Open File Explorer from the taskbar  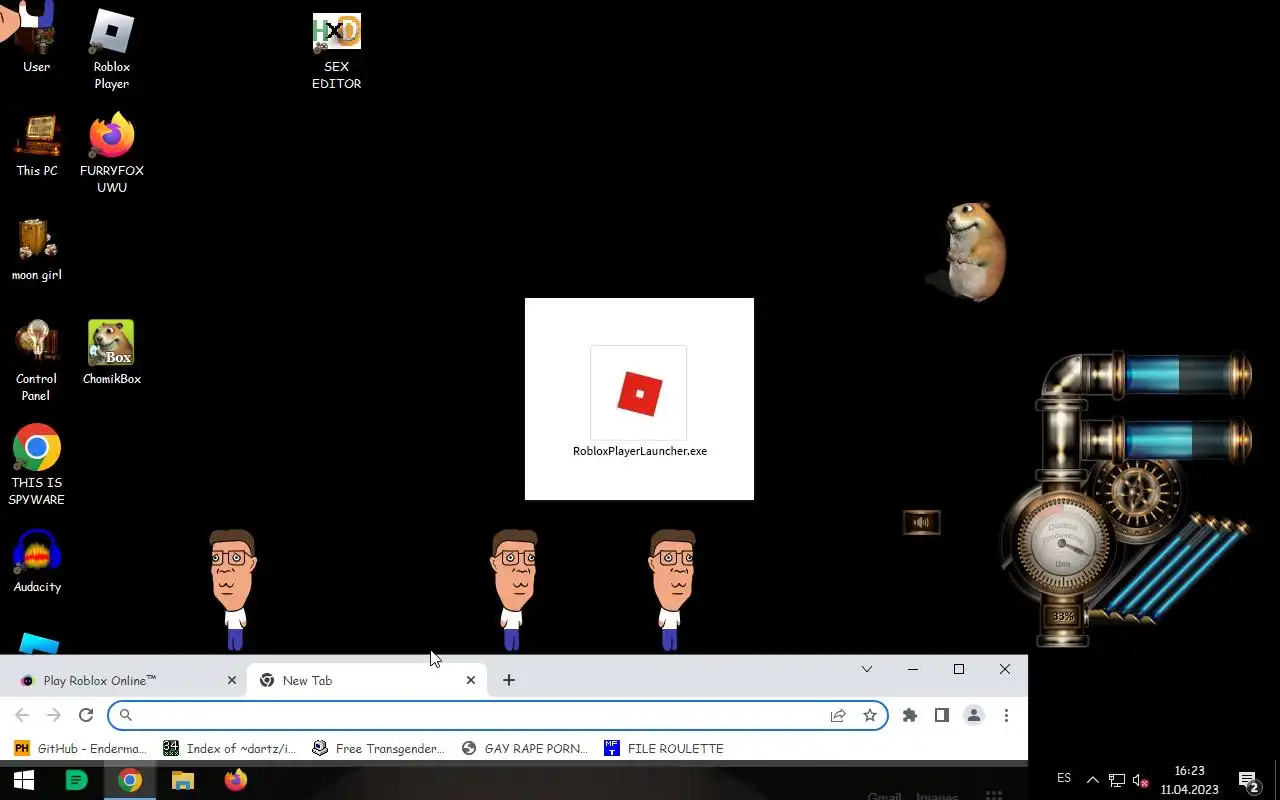[183, 780]
